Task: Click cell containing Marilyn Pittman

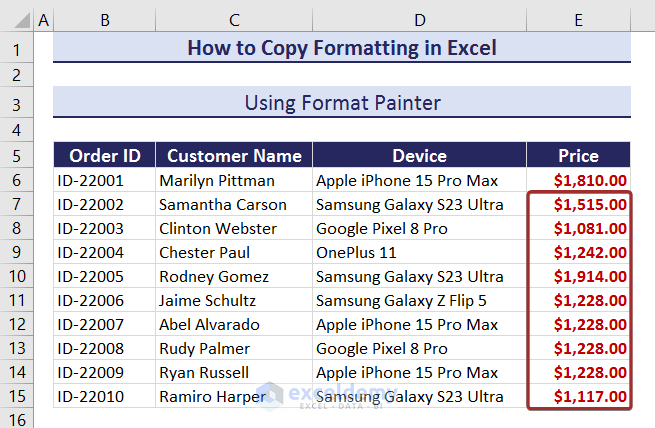Action: tap(234, 181)
